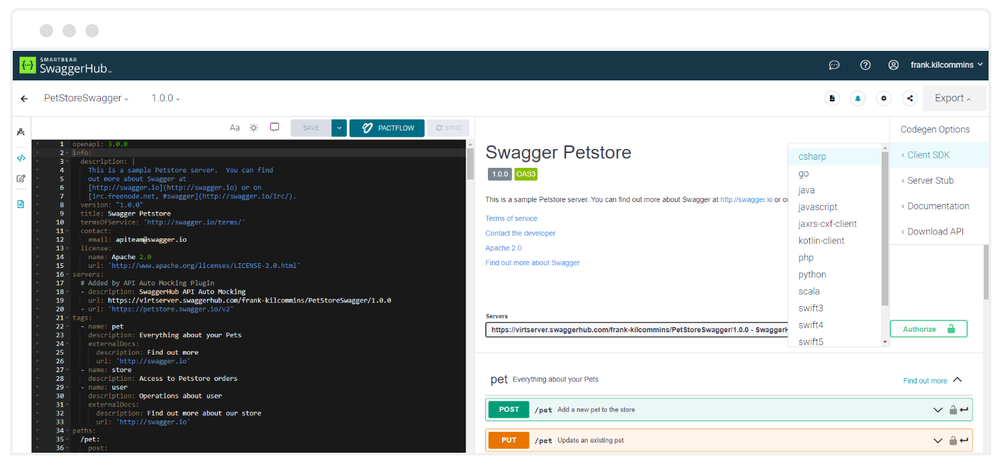Click the Authorize button
This screenshot has height=470, width=1000.
[x=929, y=329]
